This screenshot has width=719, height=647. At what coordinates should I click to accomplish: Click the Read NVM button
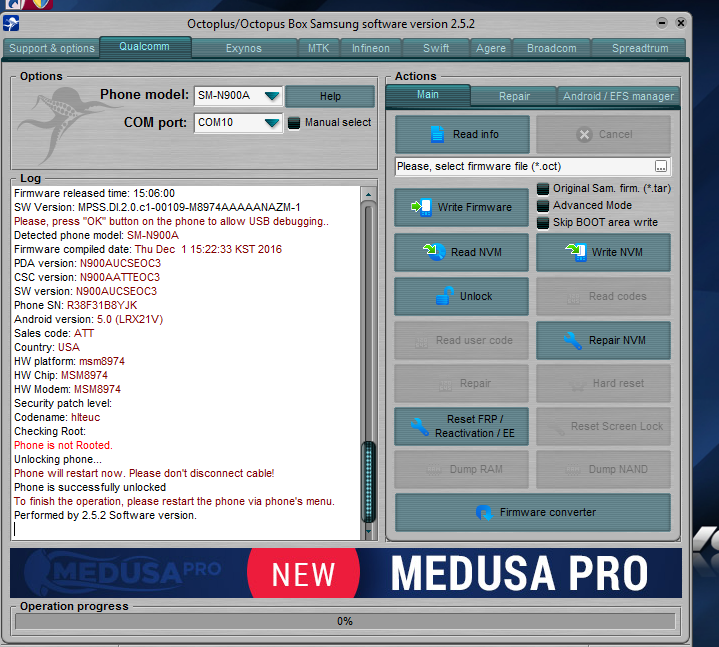click(461, 252)
